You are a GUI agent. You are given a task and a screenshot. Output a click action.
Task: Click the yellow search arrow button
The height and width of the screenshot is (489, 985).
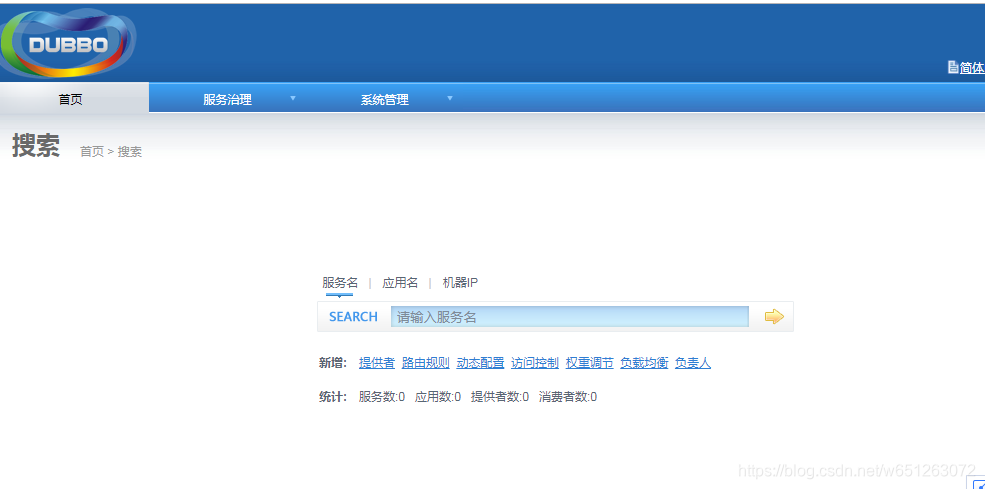click(774, 317)
